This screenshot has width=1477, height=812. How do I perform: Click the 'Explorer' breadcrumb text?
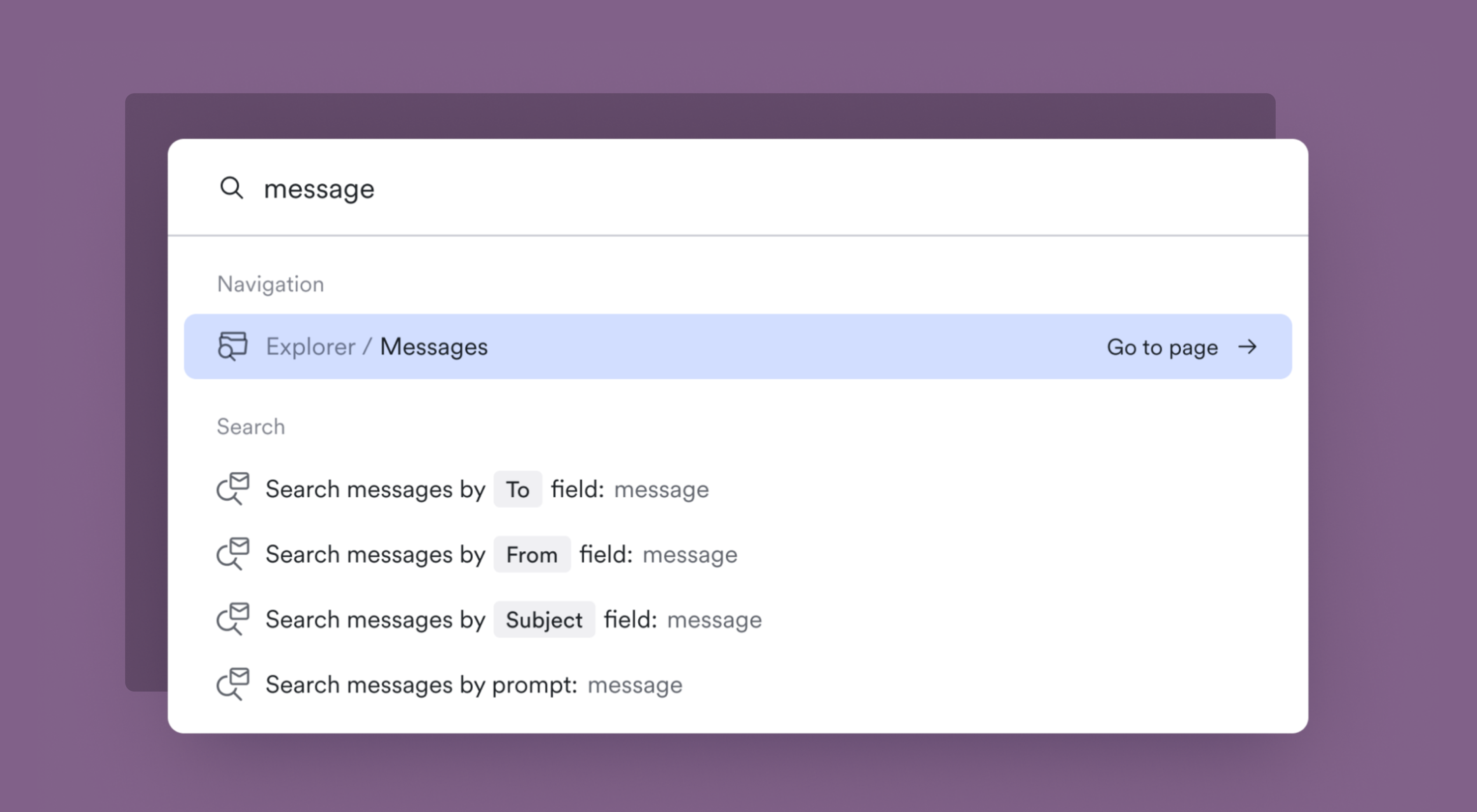click(x=310, y=347)
